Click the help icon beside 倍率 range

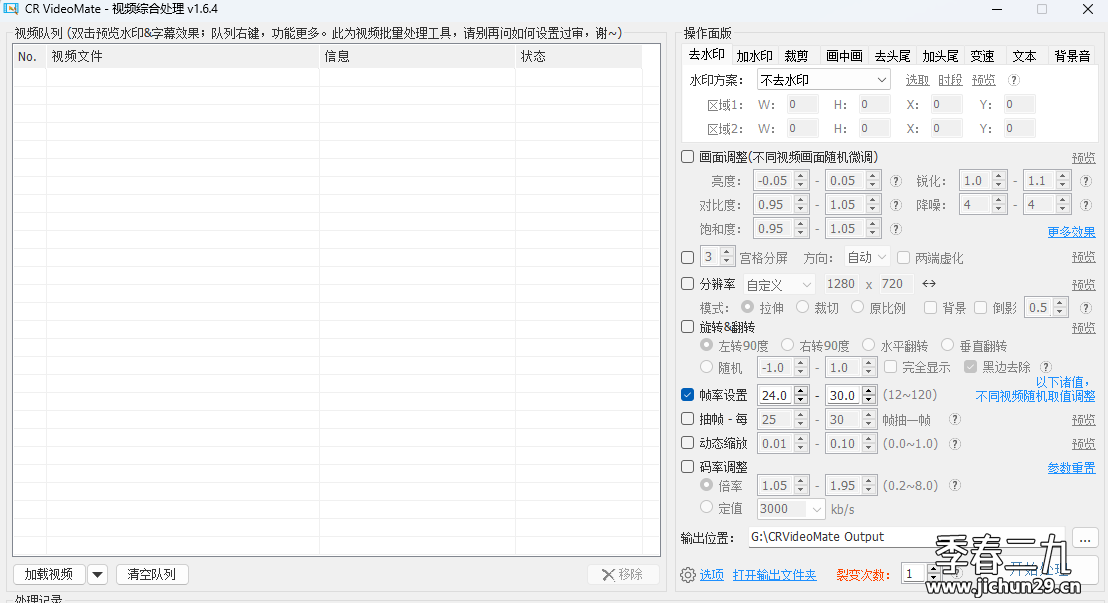[x=955, y=485]
